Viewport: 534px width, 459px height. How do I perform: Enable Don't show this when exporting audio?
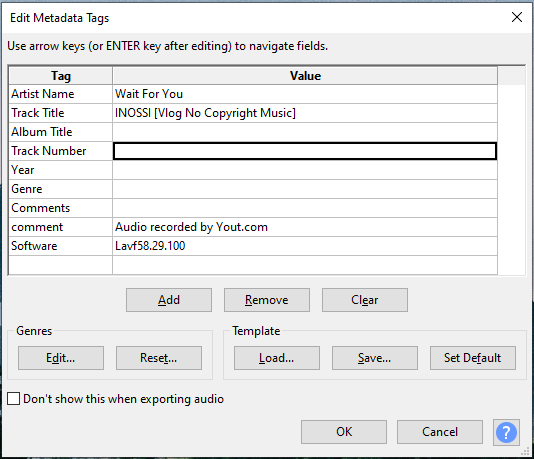coord(13,398)
